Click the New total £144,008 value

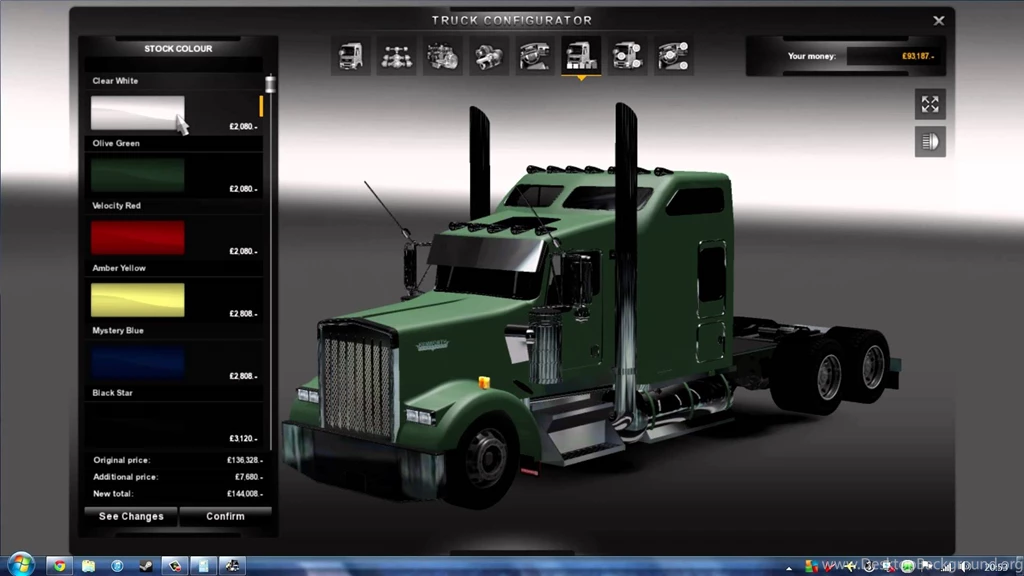click(245, 494)
